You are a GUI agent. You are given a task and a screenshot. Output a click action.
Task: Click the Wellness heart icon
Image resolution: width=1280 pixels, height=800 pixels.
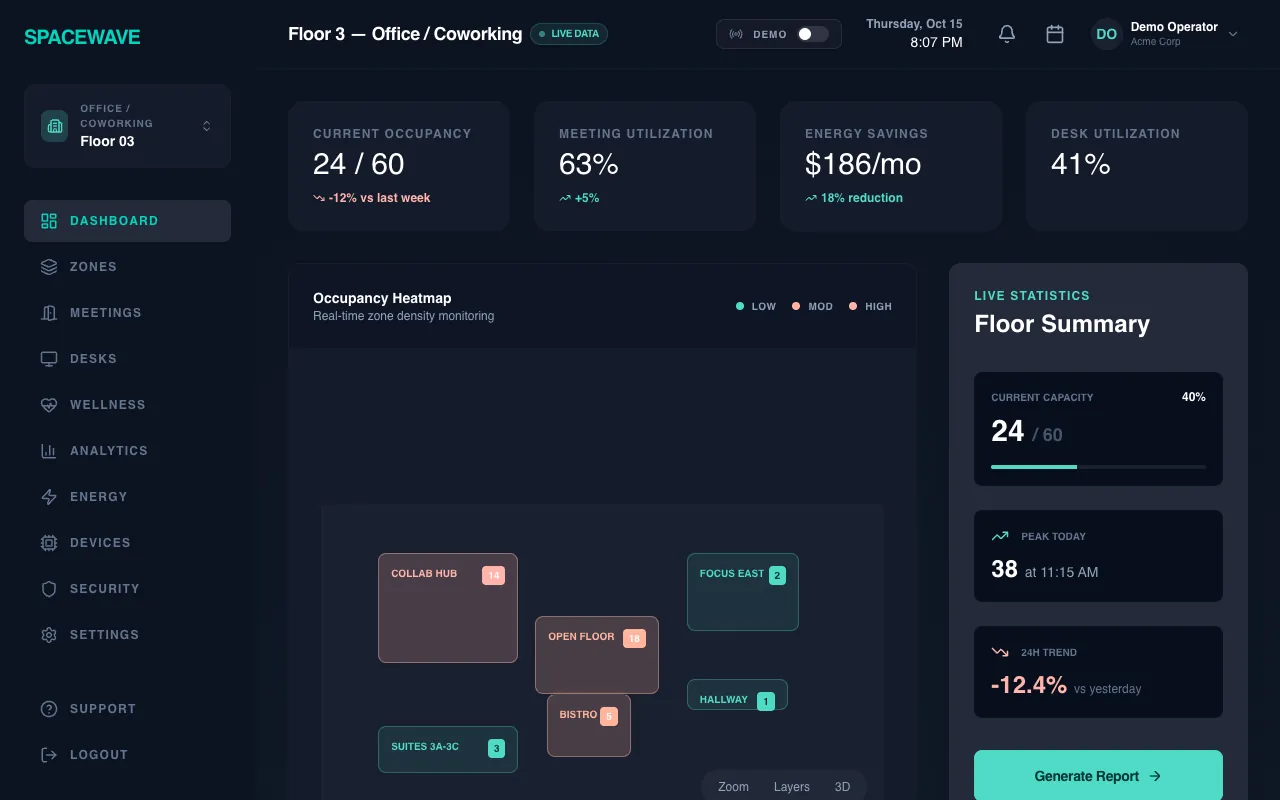coord(49,405)
